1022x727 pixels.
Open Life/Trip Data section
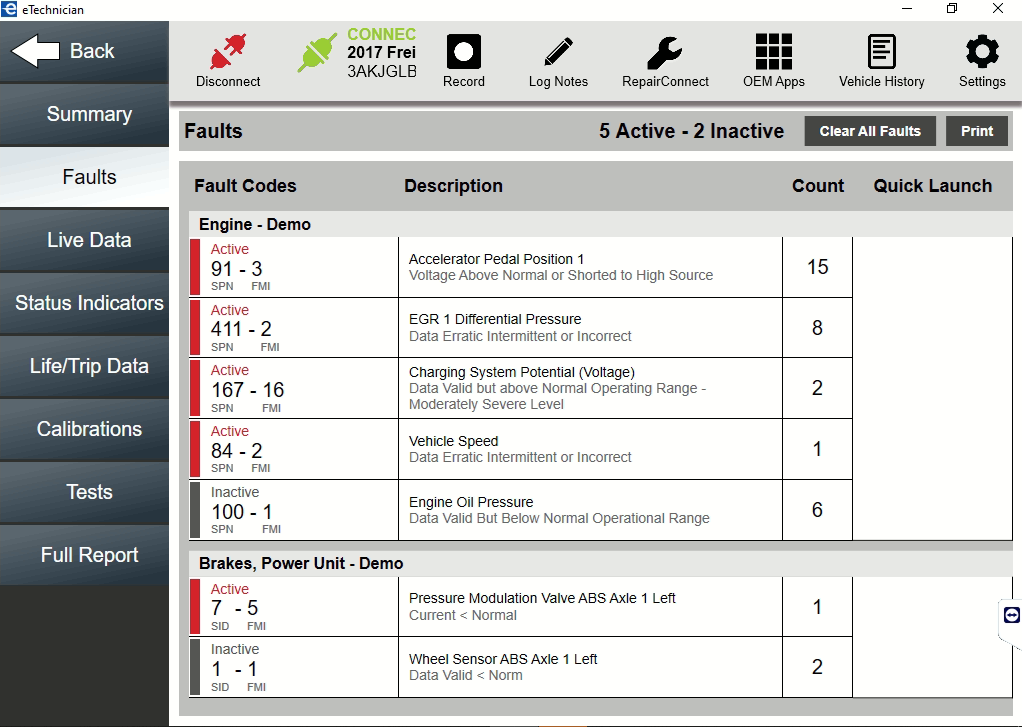85,366
